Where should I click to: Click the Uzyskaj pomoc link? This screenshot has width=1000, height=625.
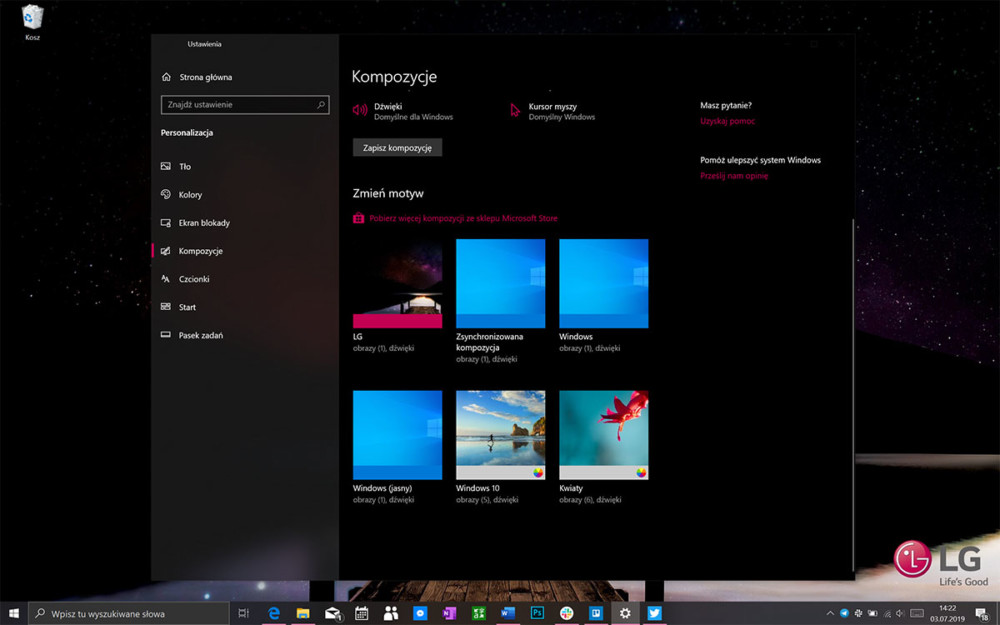[x=727, y=121]
